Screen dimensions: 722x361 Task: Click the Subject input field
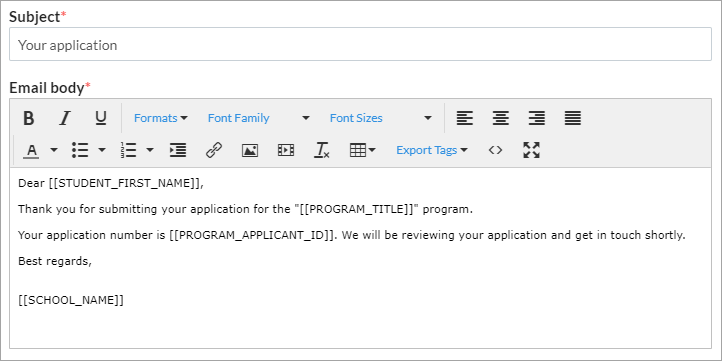tap(361, 44)
